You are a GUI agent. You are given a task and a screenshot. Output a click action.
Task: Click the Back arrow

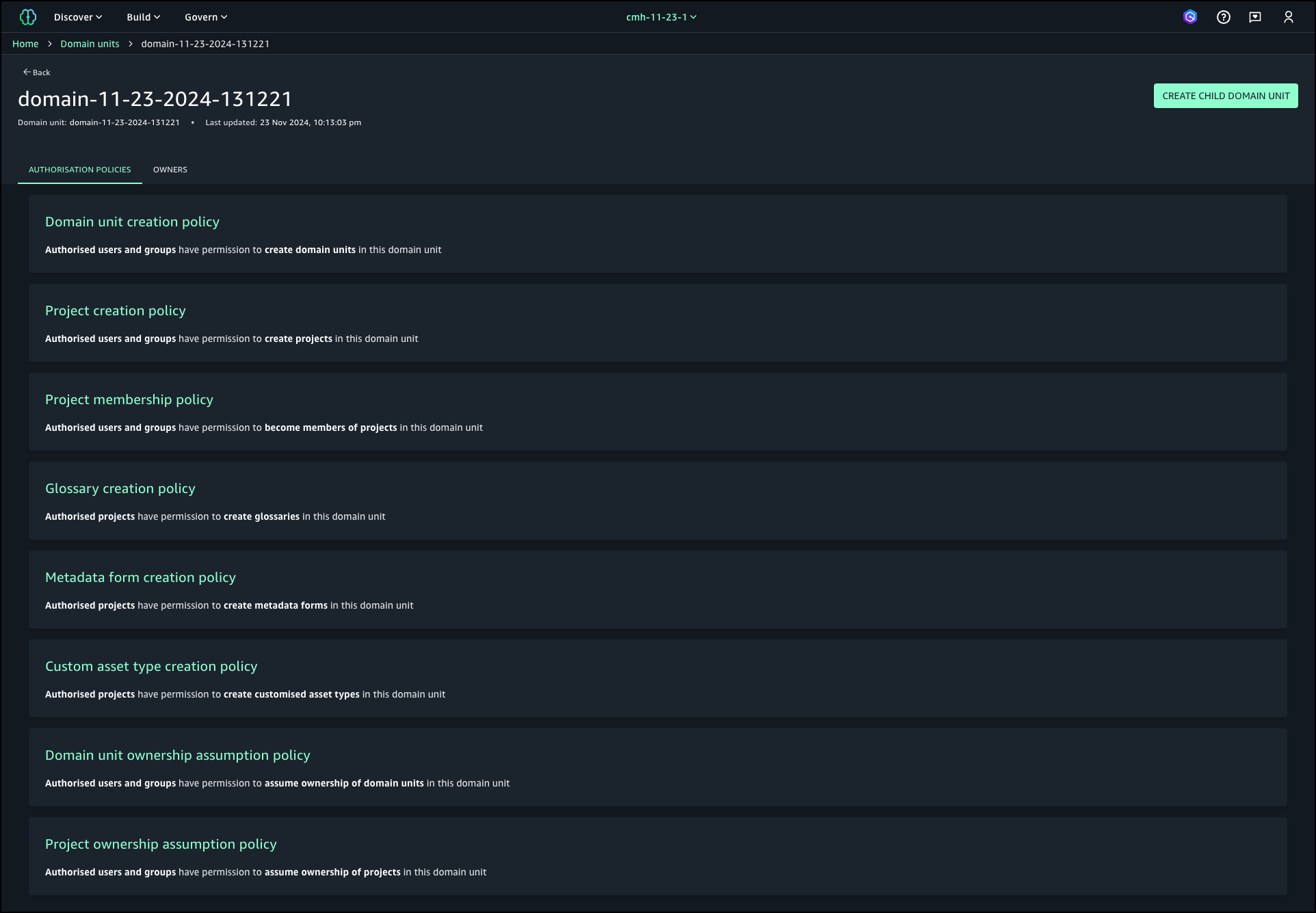36,72
